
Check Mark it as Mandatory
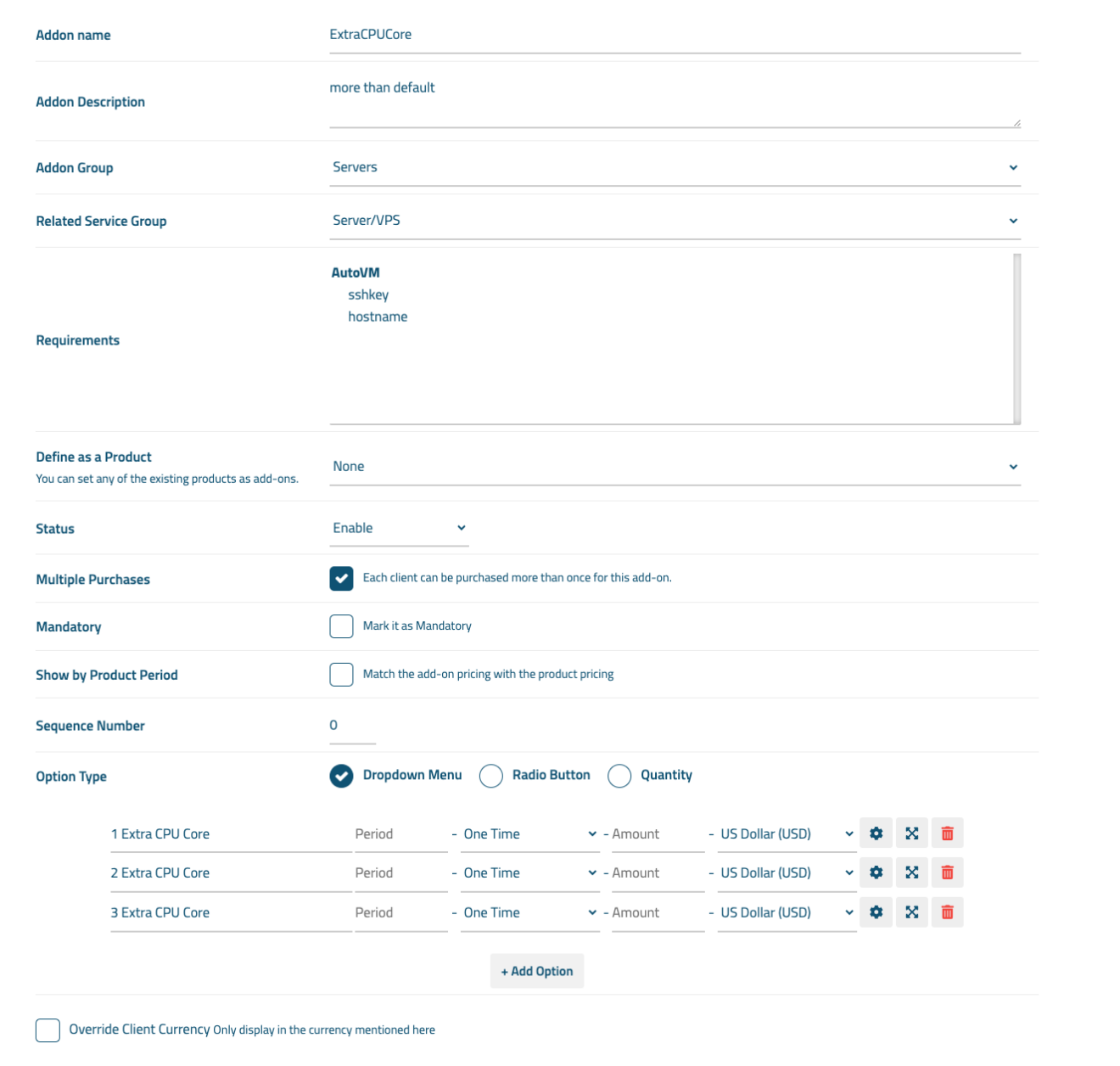click(341, 626)
